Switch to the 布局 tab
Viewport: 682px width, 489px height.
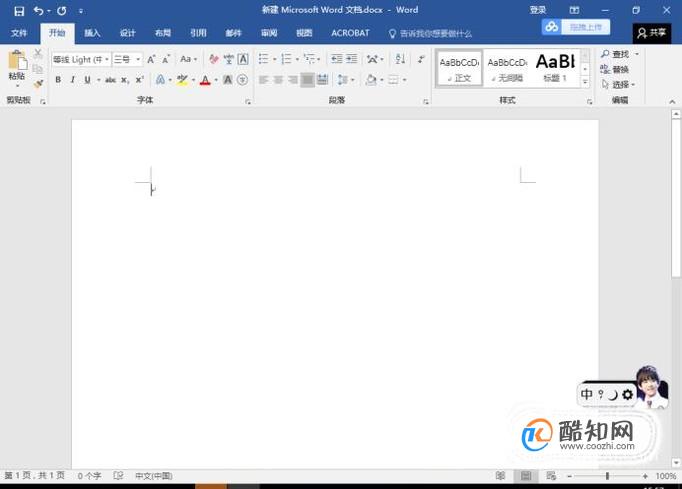(x=163, y=33)
